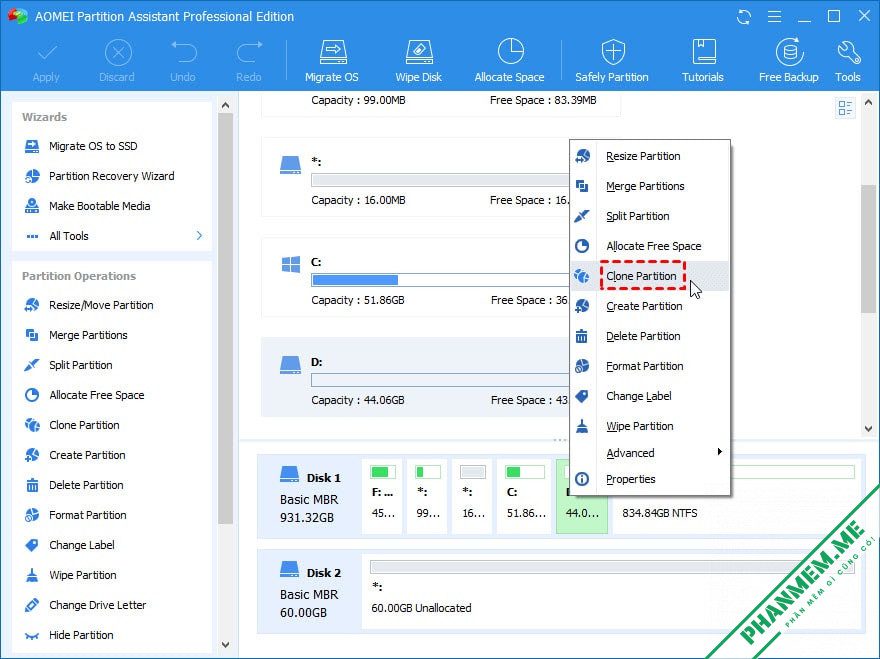Open the Safely Partition tool
Screen dimensions: 880x659
612,61
